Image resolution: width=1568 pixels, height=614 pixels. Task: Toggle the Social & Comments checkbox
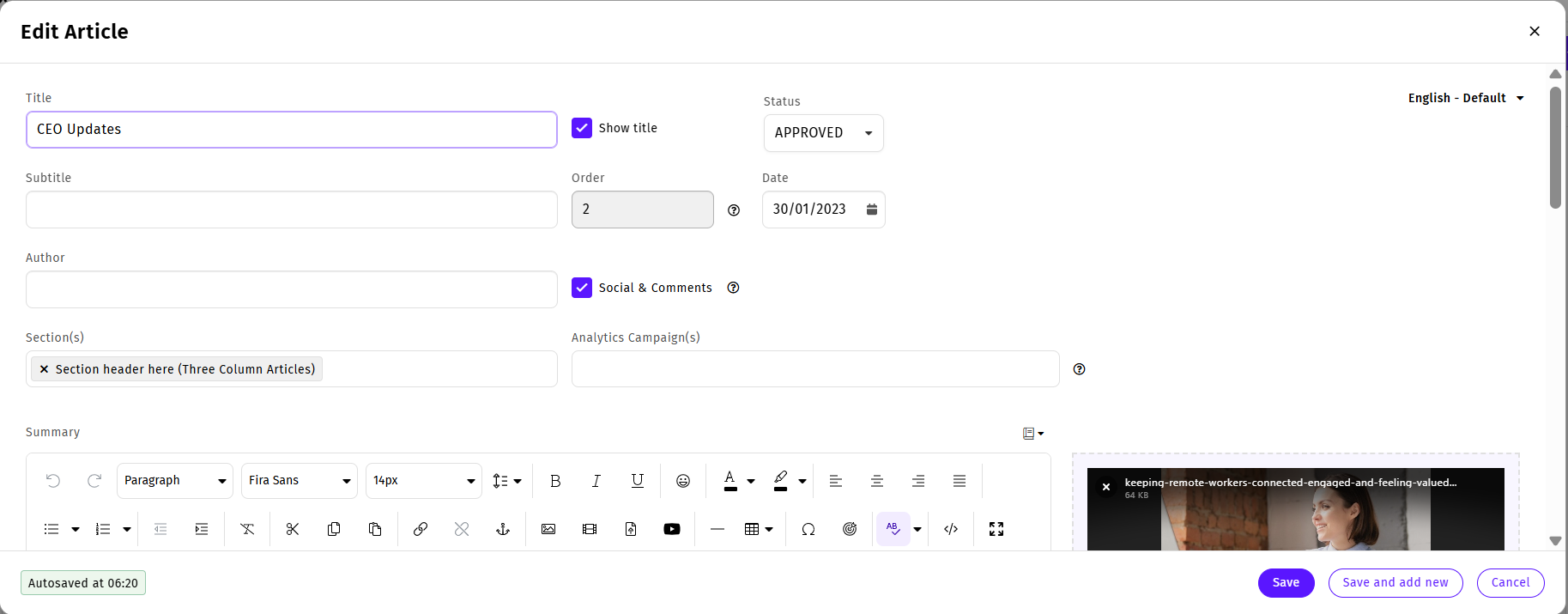[582, 288]
